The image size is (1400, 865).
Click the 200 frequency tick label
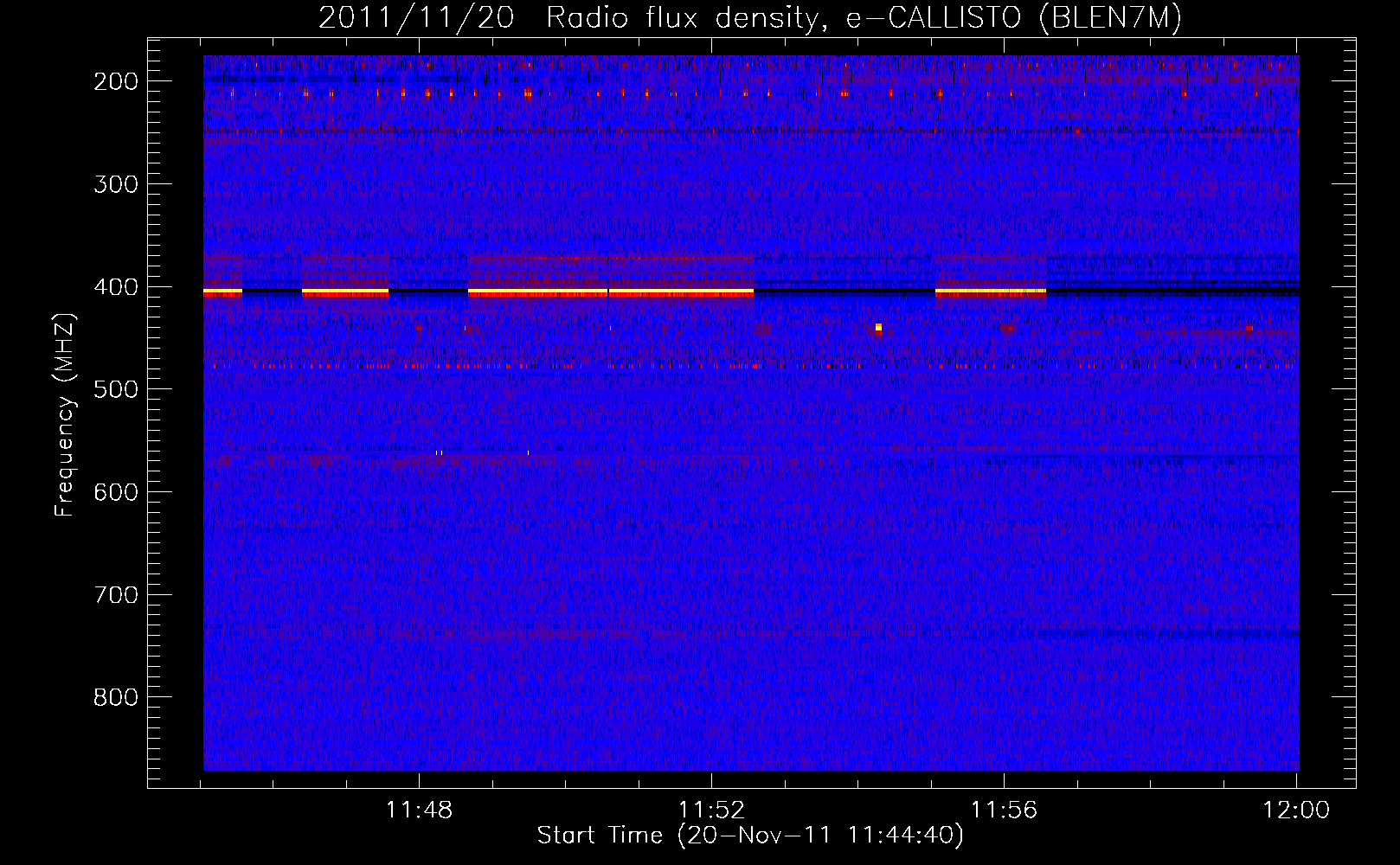coord(116,81)
